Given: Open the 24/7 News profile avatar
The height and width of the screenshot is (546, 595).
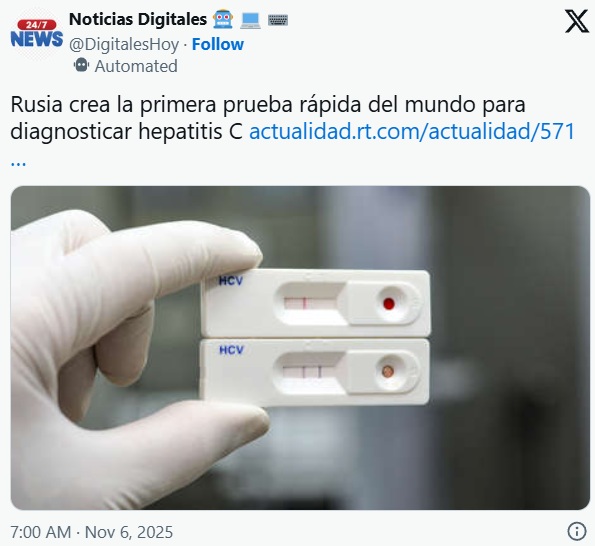Looking at the screenshot, I should [x=36, y=35].
